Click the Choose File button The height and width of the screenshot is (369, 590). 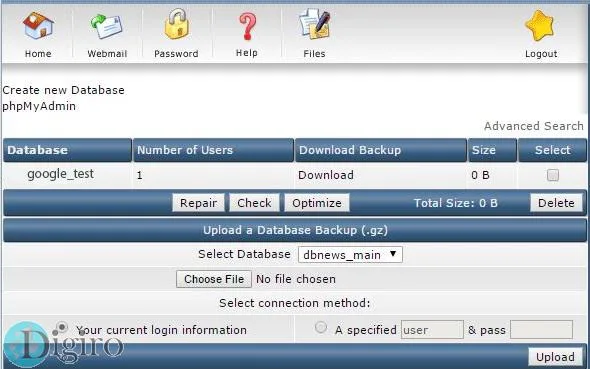(214, 279)
